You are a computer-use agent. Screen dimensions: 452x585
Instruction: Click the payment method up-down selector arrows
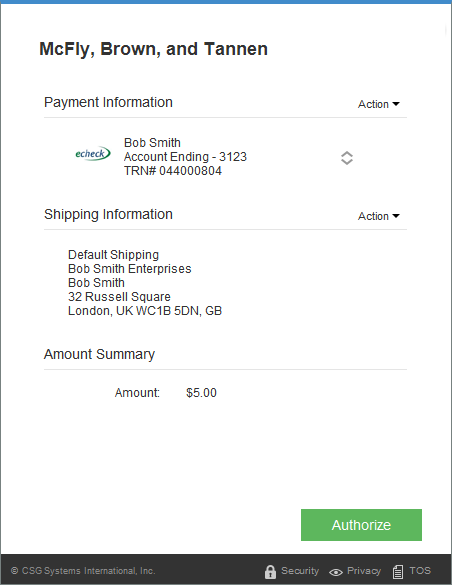tap(347, 158)
